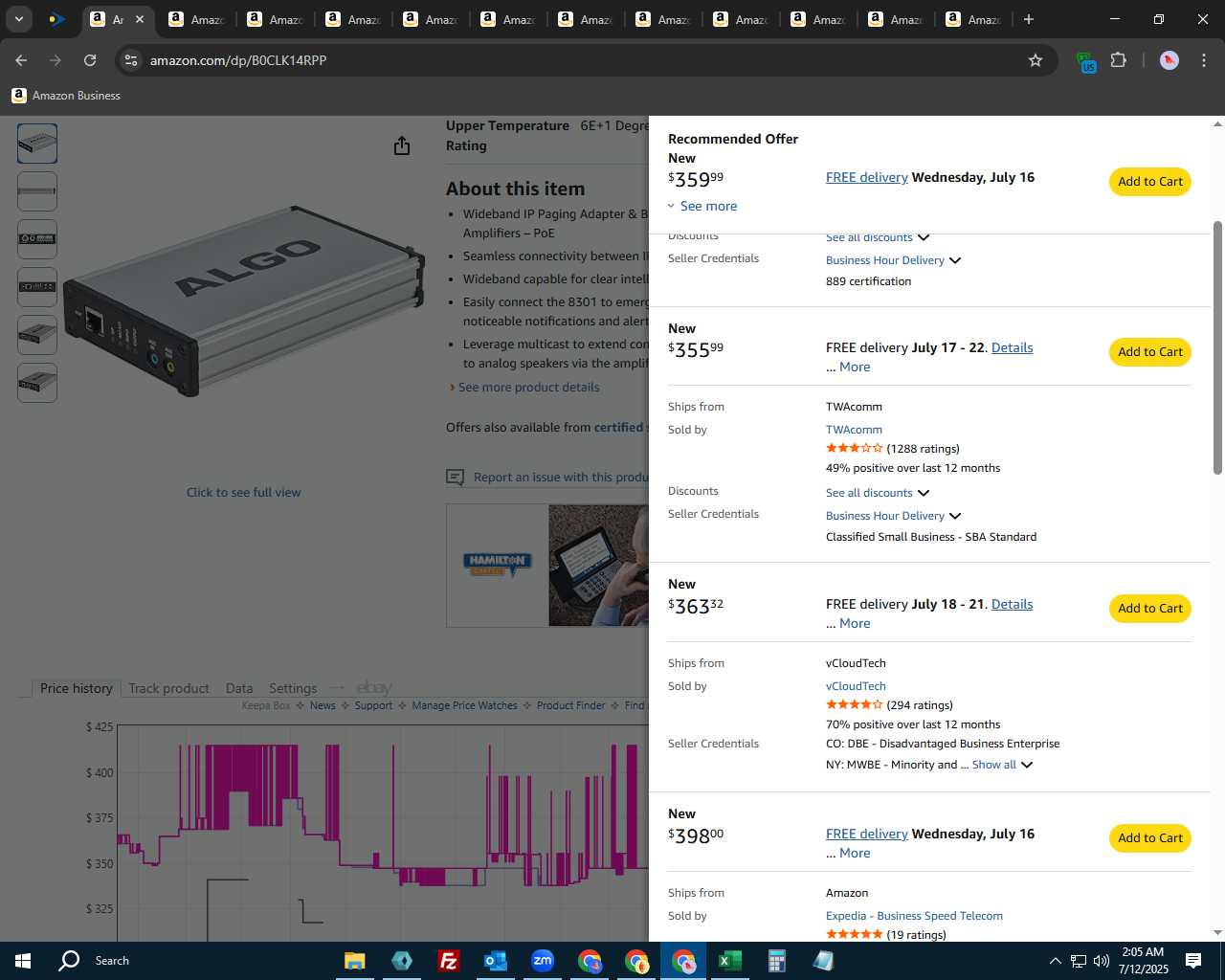Expand Business Hour Delivery above 889 certification
Screen dimensions: 1225x980
pyautogui.click(x=893, y=260)
